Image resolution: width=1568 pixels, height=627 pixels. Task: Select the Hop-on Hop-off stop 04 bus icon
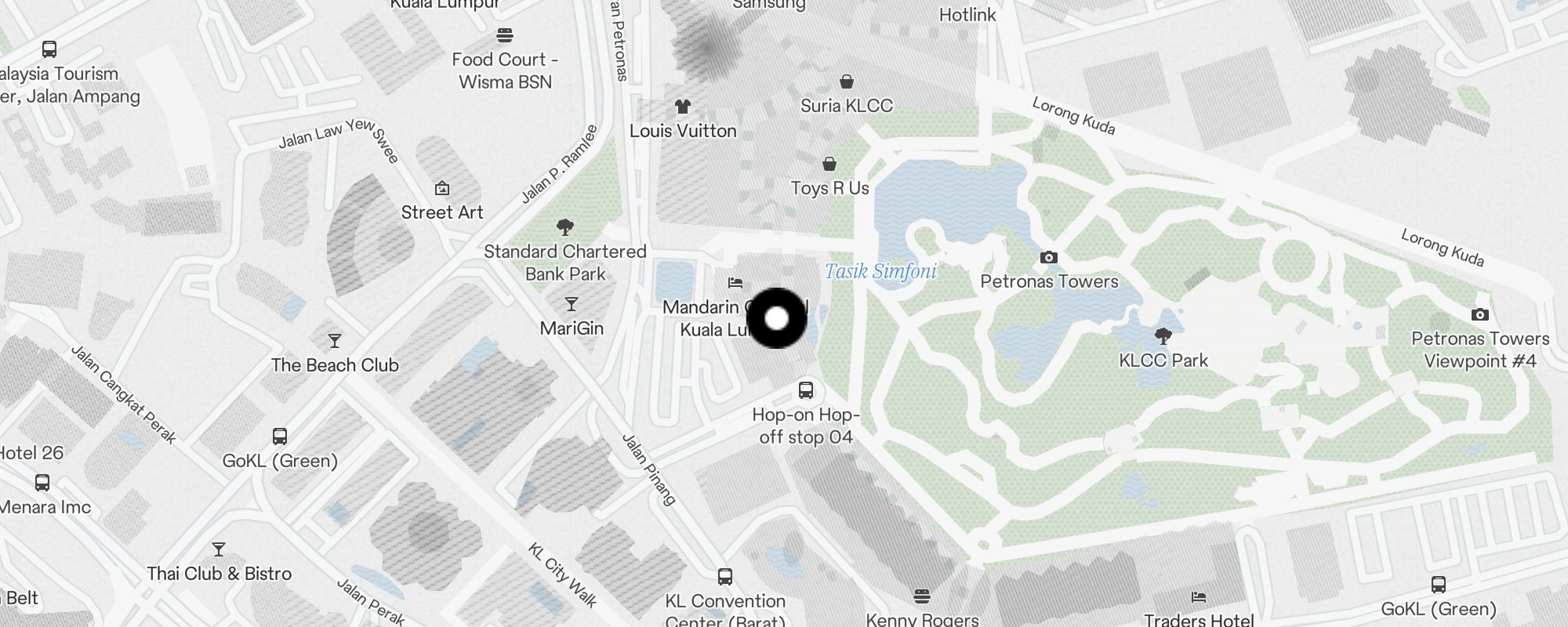(x=806, y=390)
